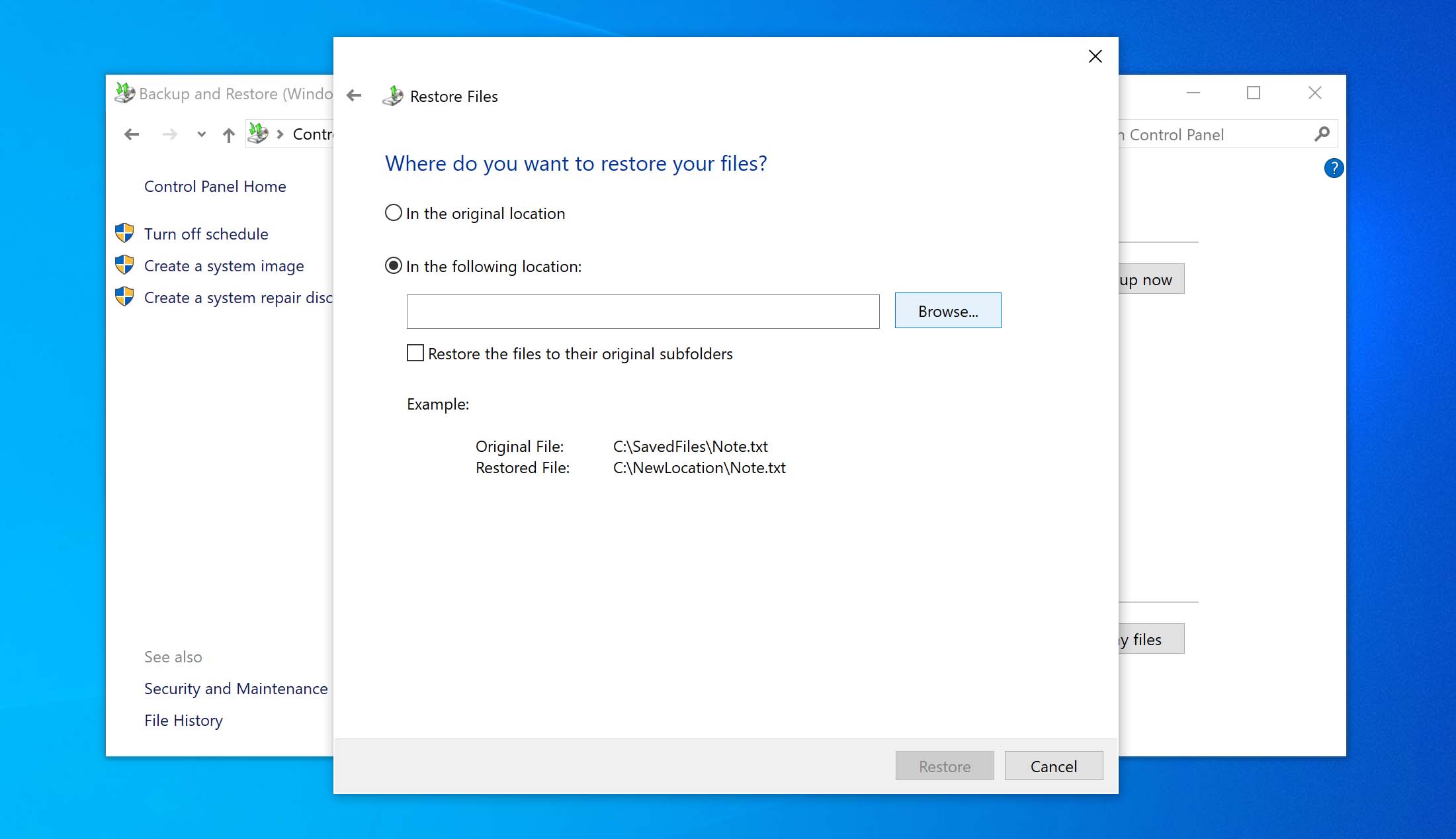Screen dimensions: 1456x839
Task: Open the File History link in See also
Action: point(183,720)
